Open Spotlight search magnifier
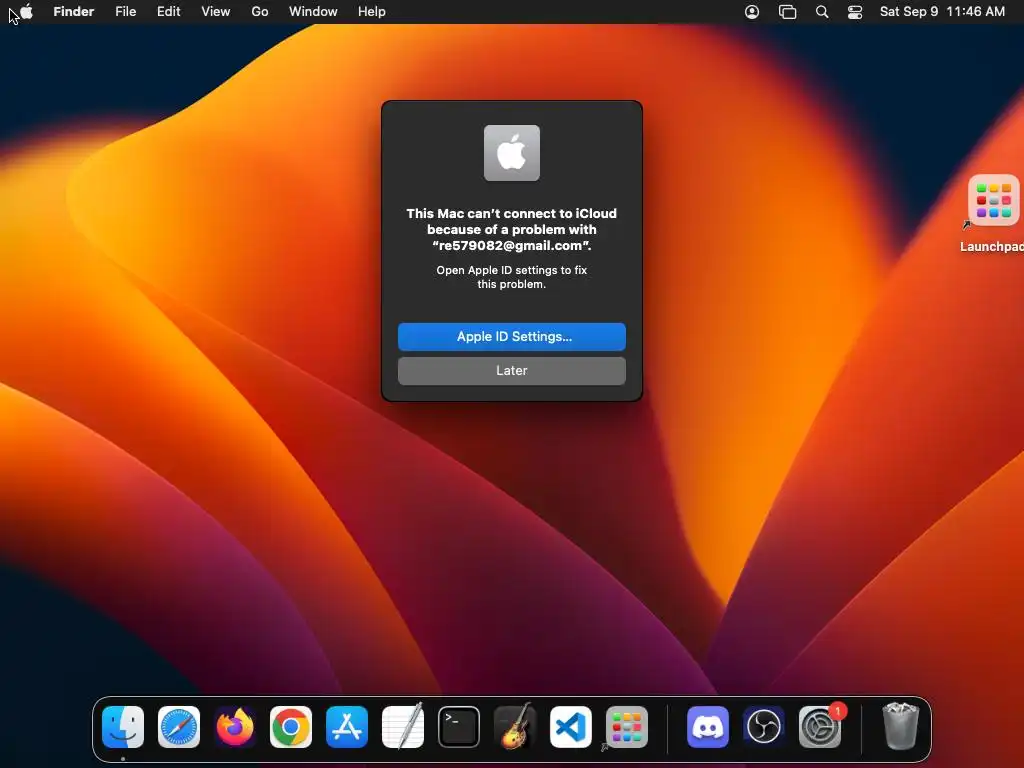This screenshot has width=1024, height=768. click(x=822, y=12)
